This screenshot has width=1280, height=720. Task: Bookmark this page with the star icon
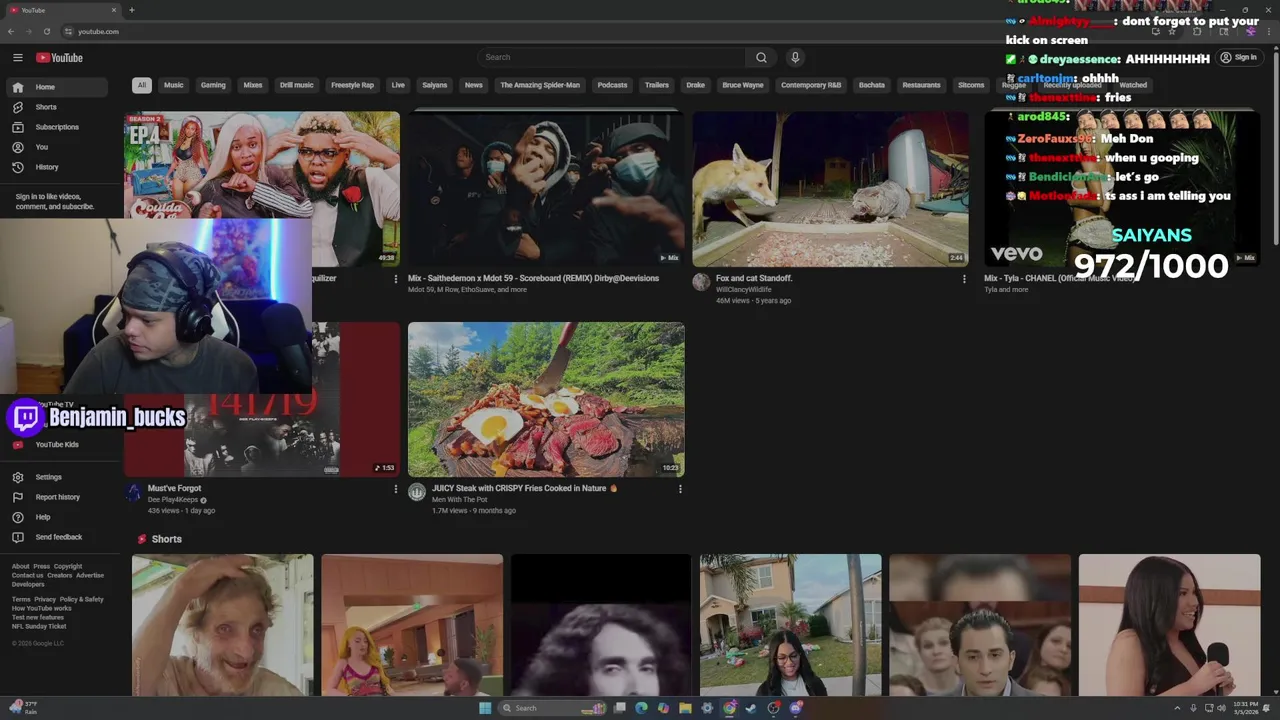tap(1172, 31)
